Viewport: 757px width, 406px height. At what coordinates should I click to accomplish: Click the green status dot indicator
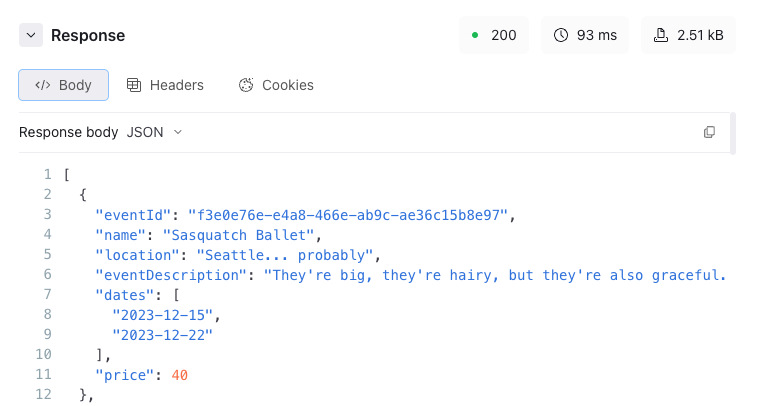pos(475,35)
